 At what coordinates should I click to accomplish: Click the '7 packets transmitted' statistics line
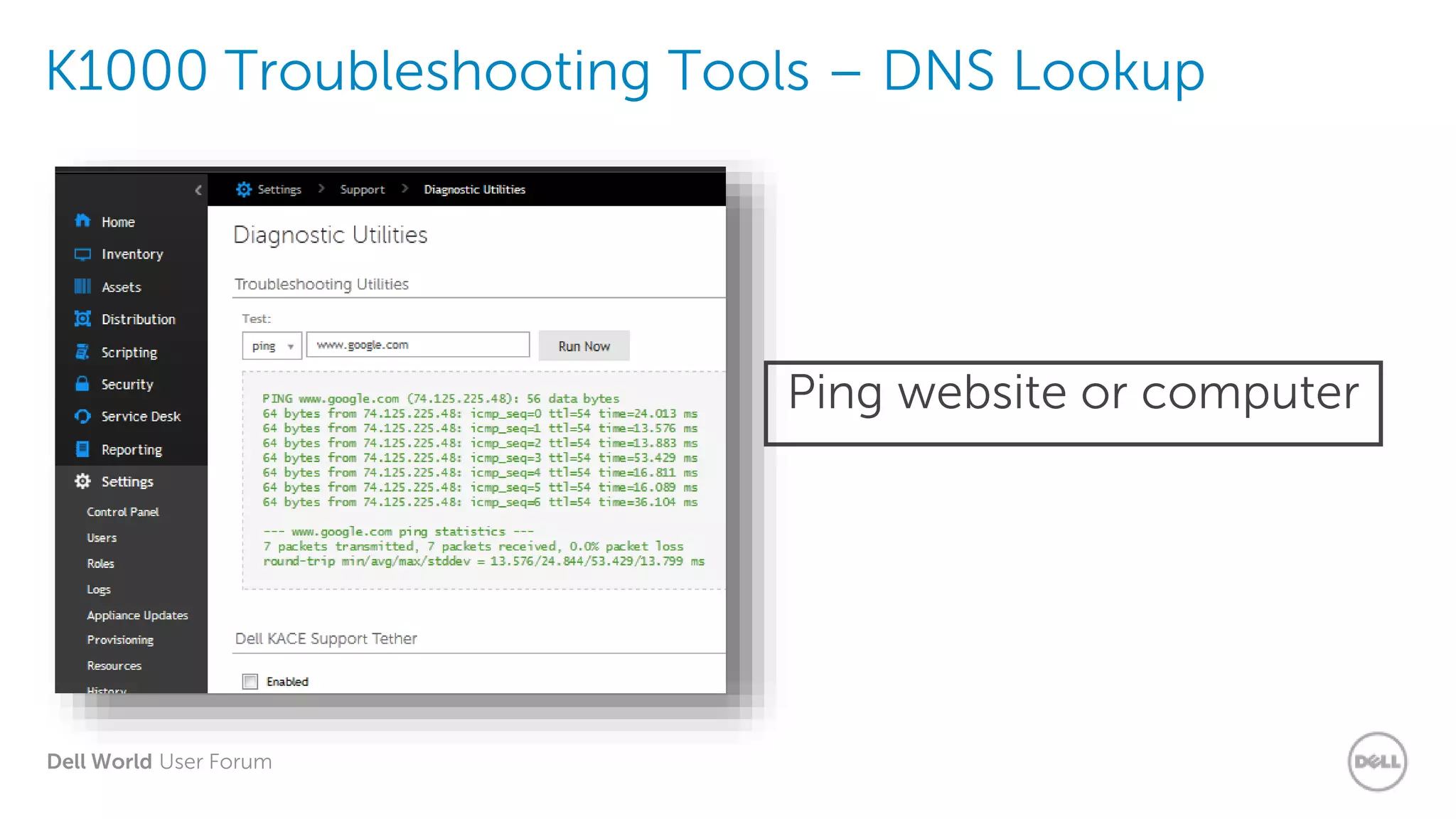point(473,547)
